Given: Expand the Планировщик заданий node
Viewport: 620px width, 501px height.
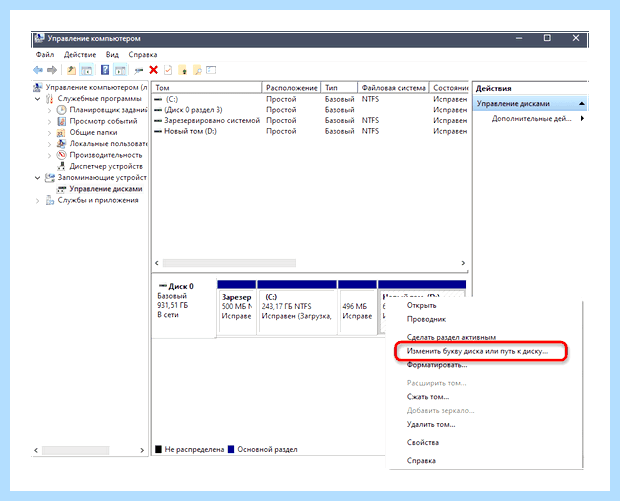Looking at the screenshot, I should (49, 110).
